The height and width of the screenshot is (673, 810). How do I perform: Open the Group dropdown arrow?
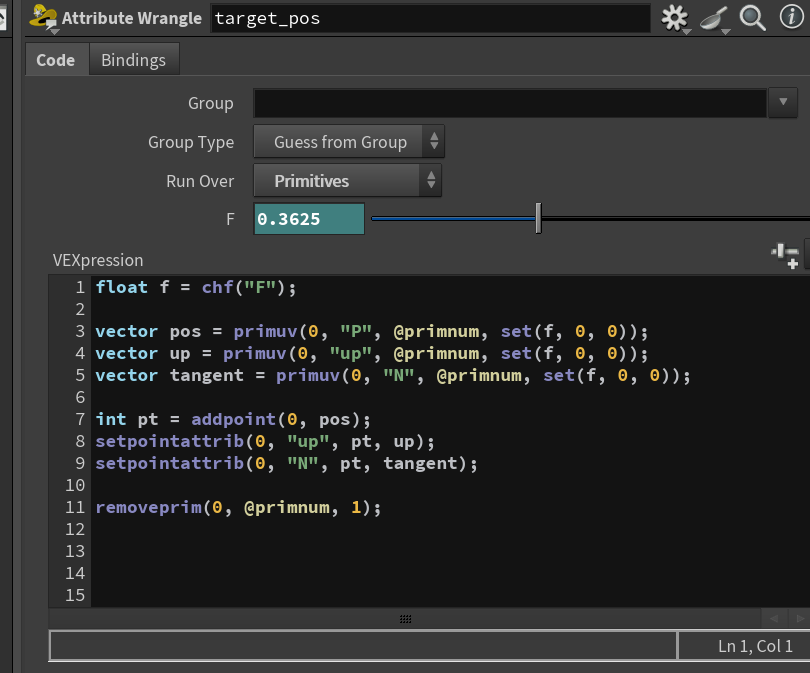click(783, 102)
